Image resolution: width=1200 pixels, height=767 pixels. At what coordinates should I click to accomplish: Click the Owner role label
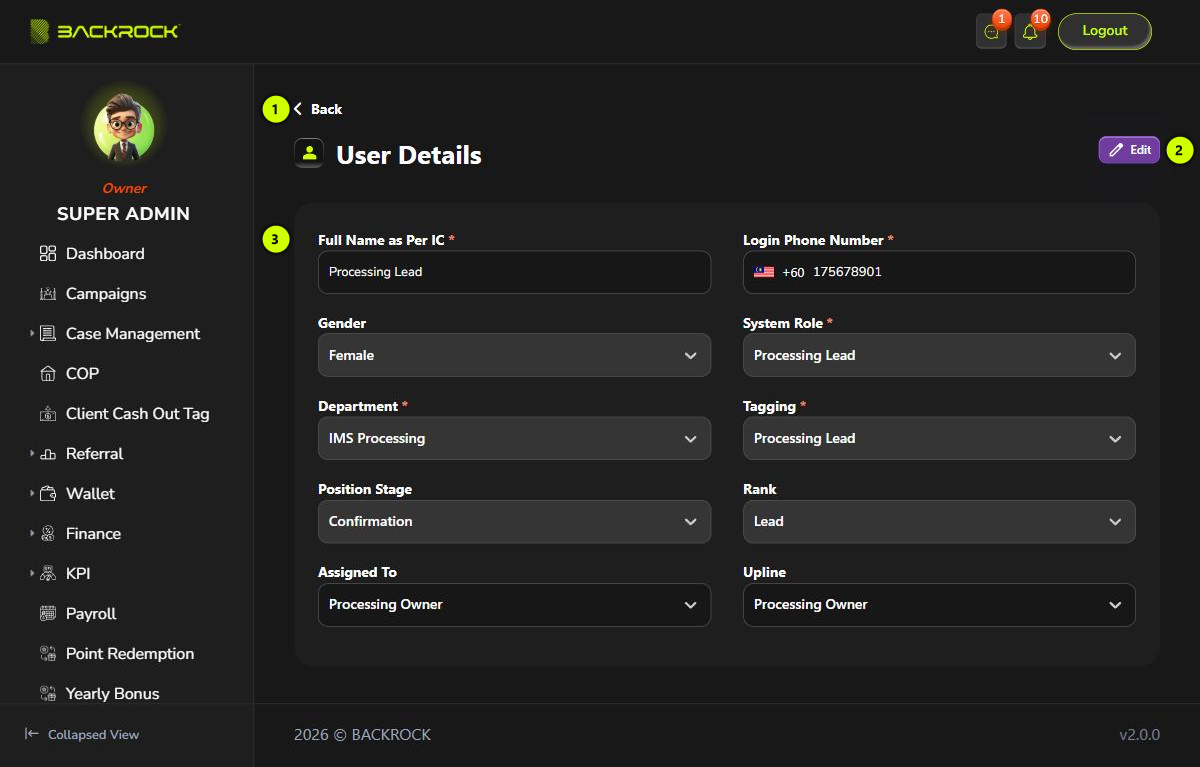[124, 188]
